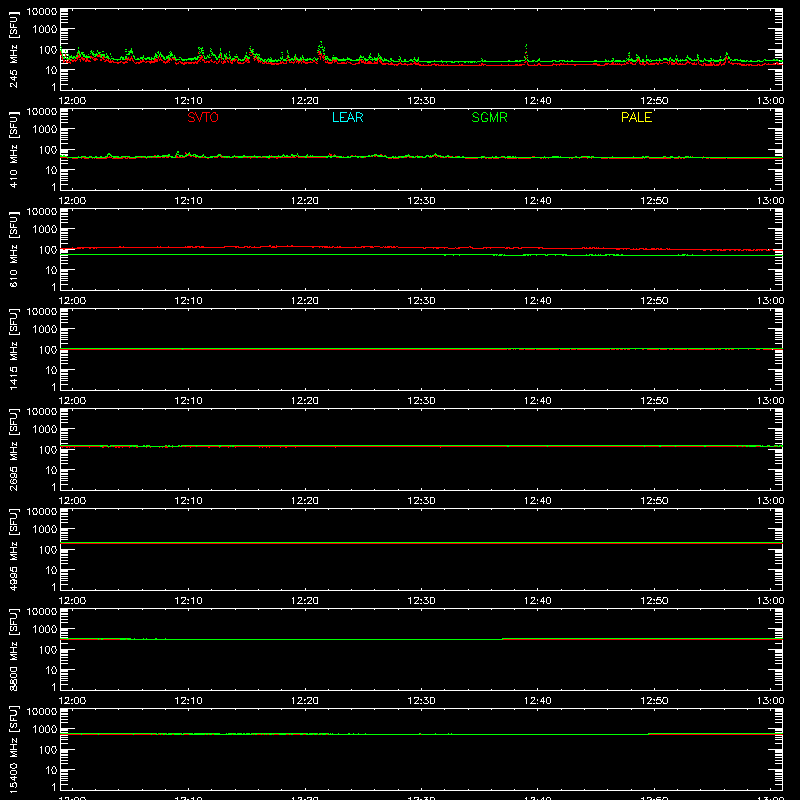The height and width of the screenshot is (800, 800).
Task: Click the 12:21 burst peak in 245 MHz plot
Action: point(321,50)
